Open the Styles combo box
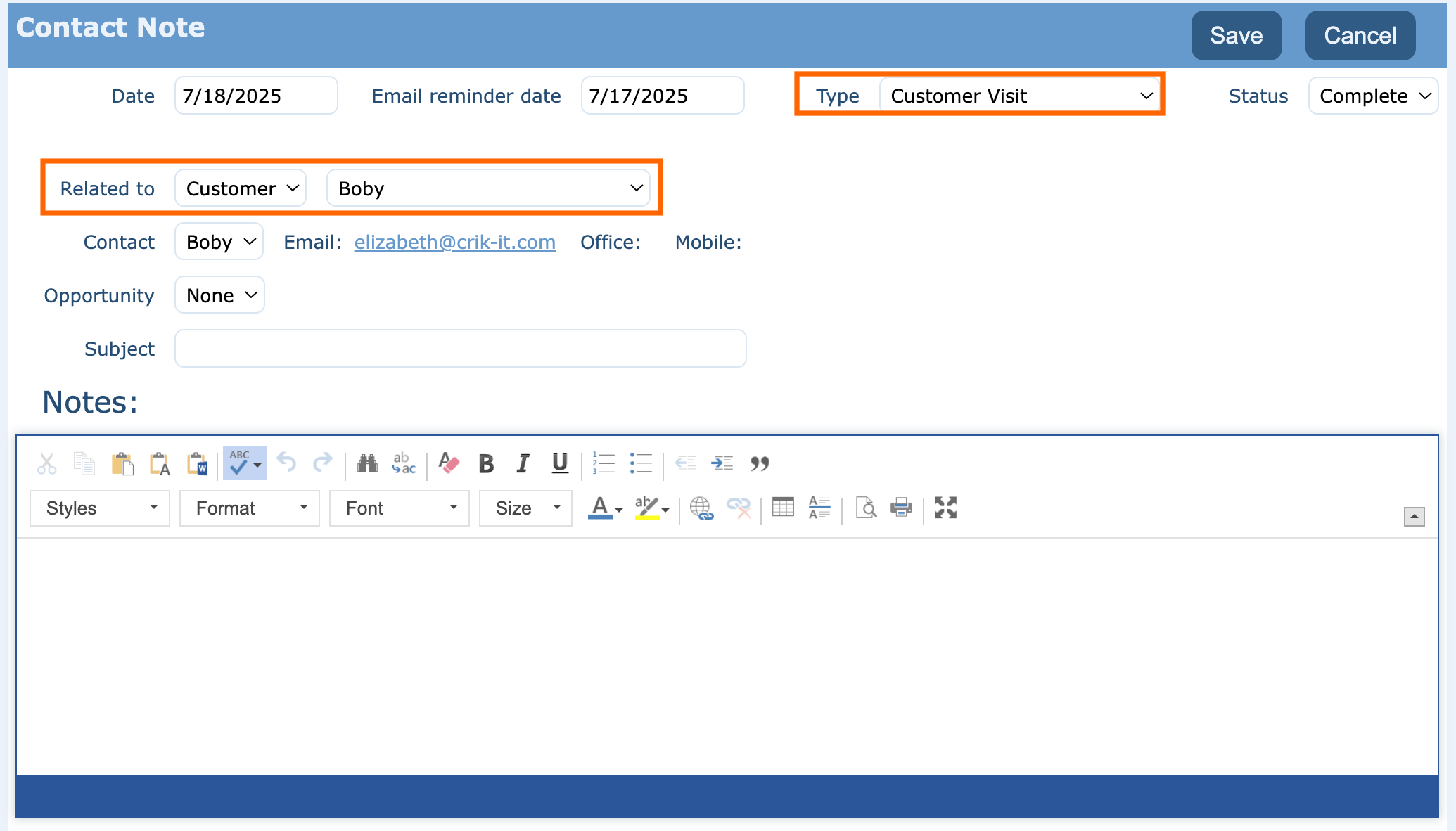 coord(100,508)
